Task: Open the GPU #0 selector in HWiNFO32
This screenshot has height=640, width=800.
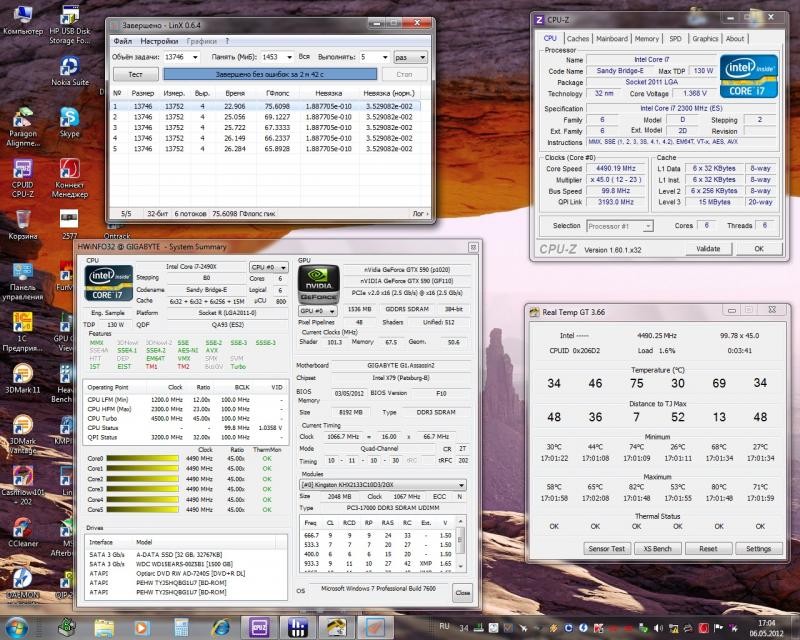Action: tap(317, 310)
